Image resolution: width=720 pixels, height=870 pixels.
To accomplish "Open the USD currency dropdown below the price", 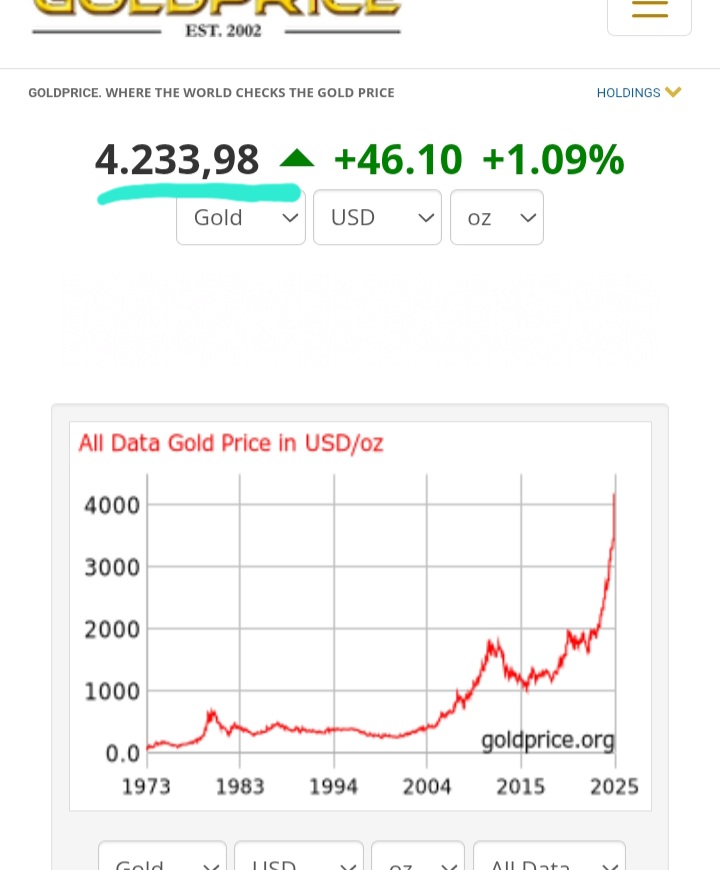I will point(377,217).
